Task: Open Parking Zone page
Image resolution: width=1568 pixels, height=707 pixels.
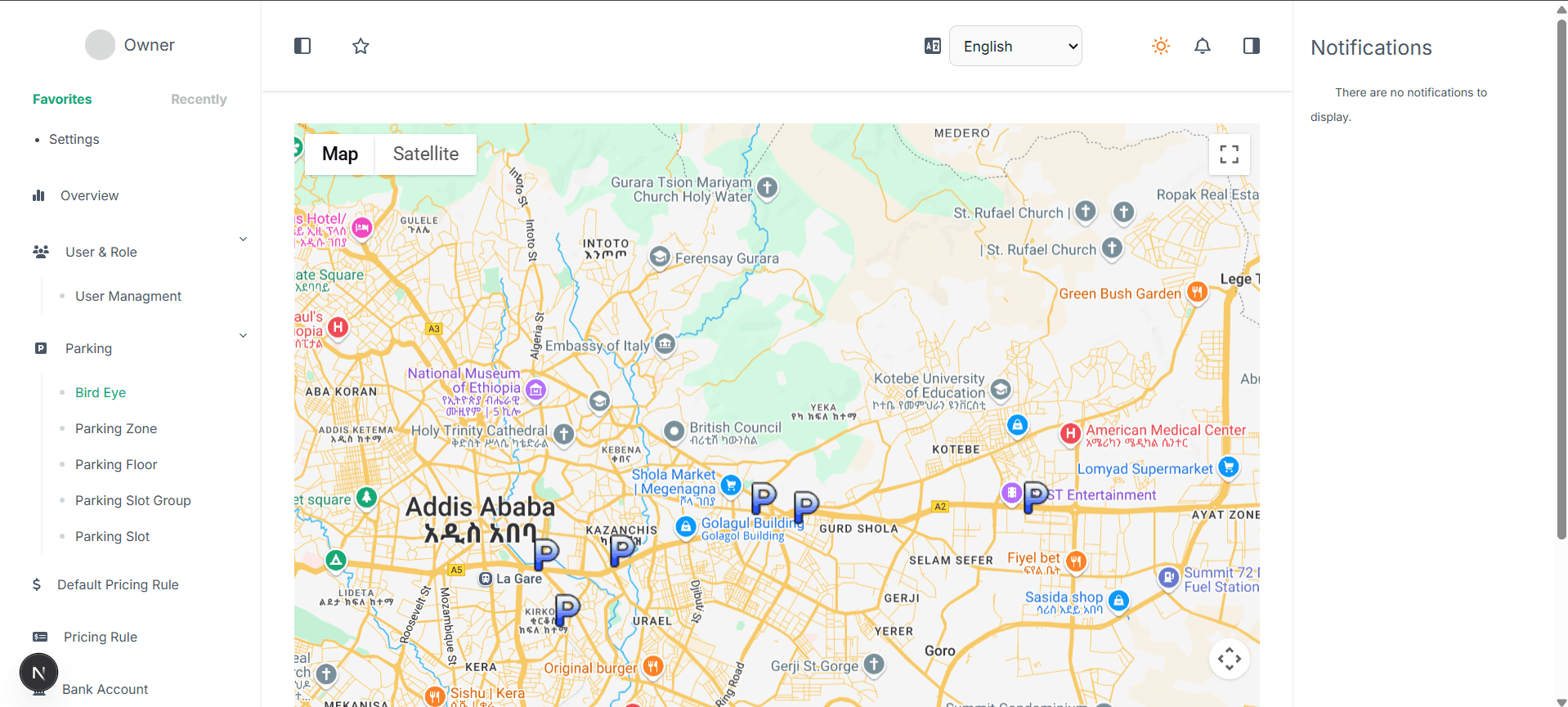Action: [x=116, y=428]
